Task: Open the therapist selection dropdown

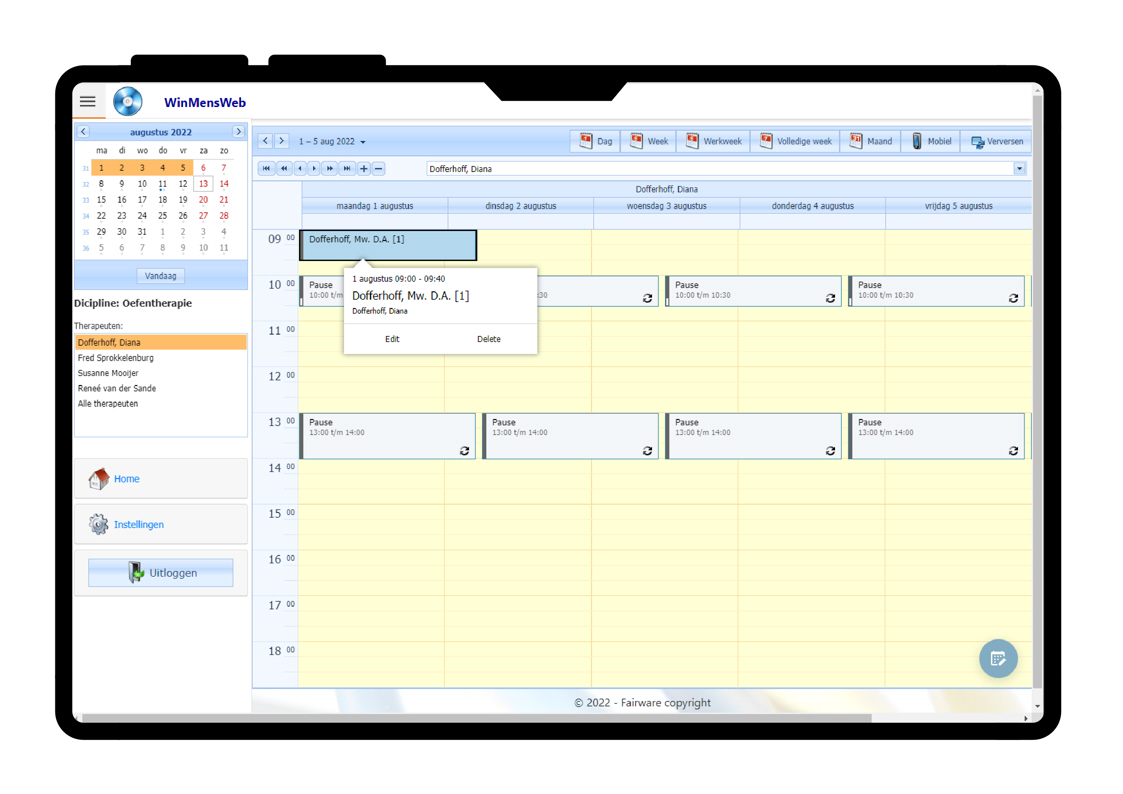Action: (1020, 168)
